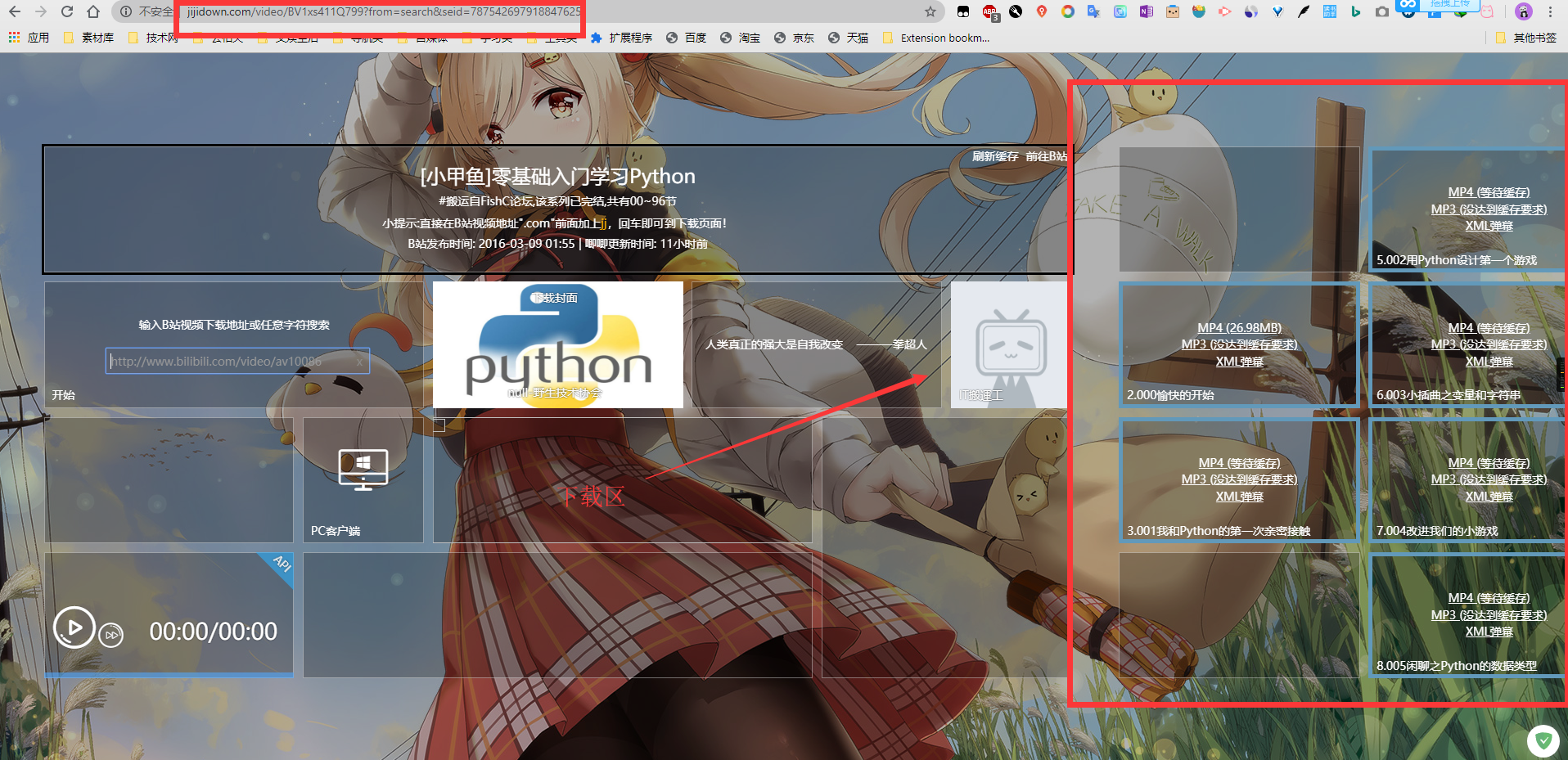Click the green shield icon at bottom right

tap(1543, 741)
